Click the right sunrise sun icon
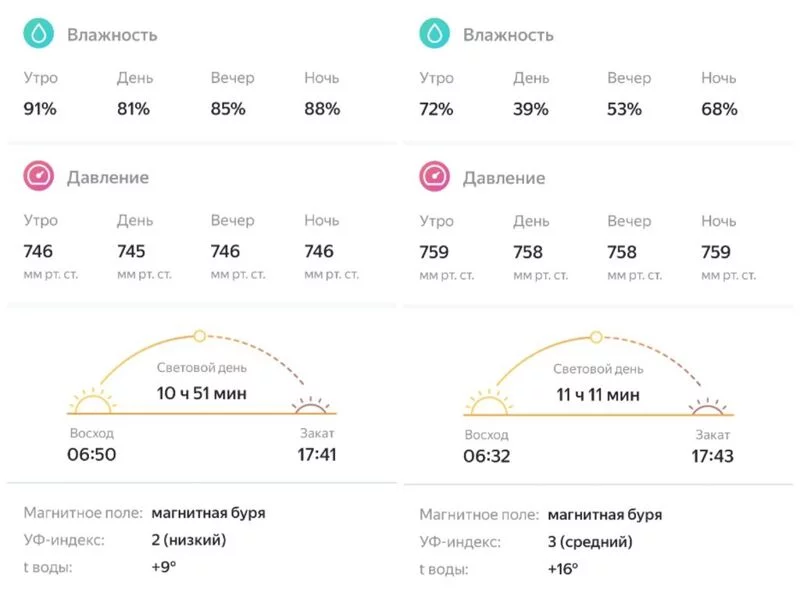The width and height of the screenshot is (800, 600). coord(489,403)
